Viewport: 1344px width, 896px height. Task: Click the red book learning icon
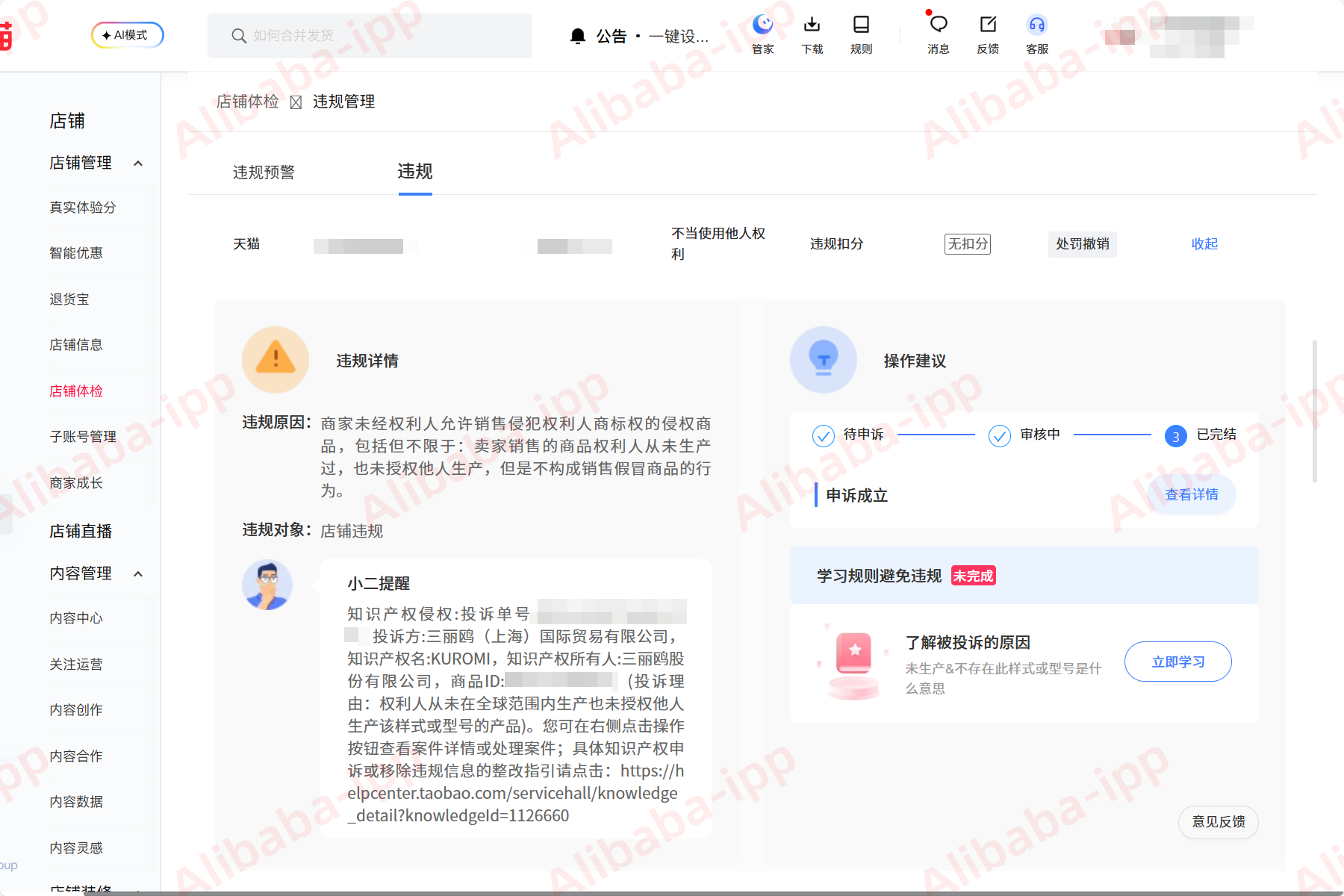[854, 663]
